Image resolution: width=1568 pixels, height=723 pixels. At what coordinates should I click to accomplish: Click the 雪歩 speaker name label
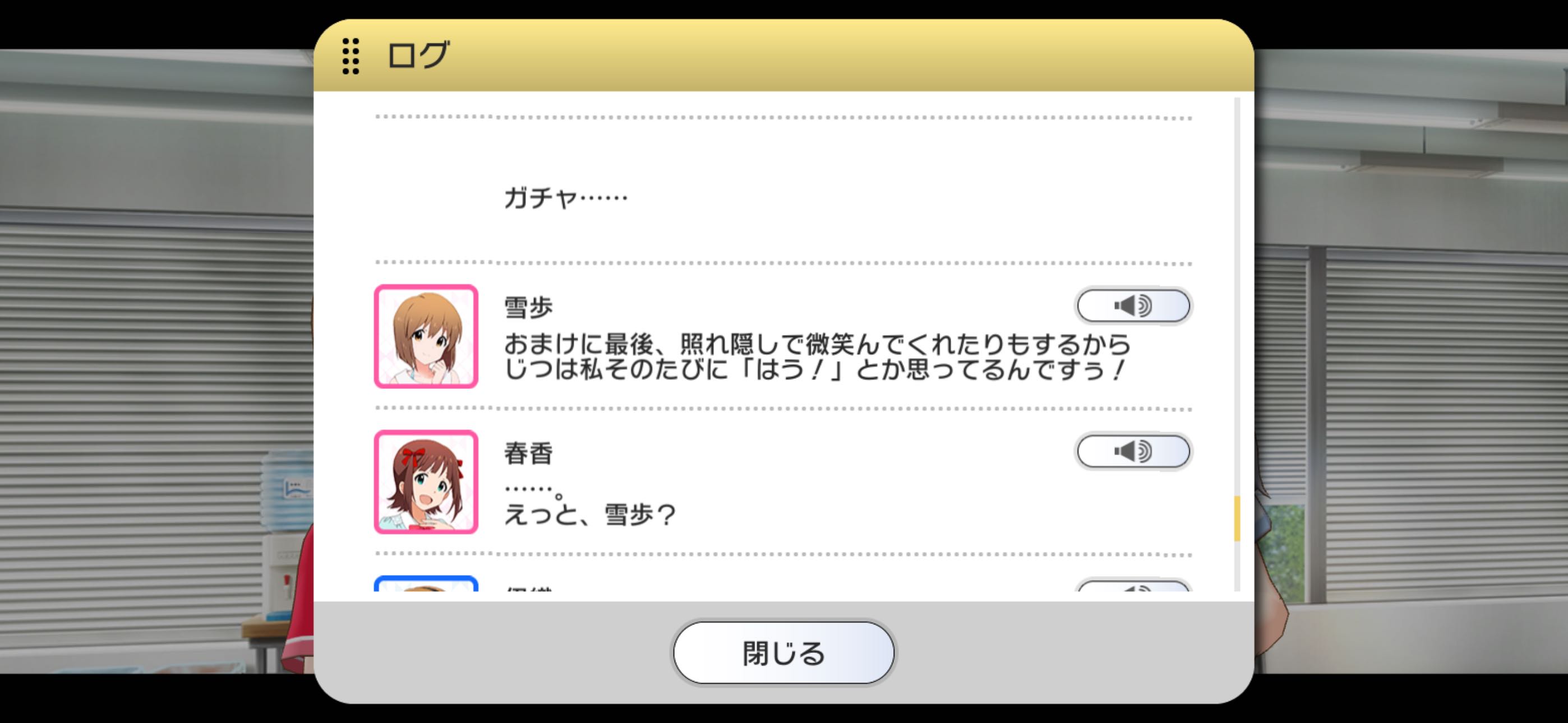pyautogui.click(x=528, y=307)
